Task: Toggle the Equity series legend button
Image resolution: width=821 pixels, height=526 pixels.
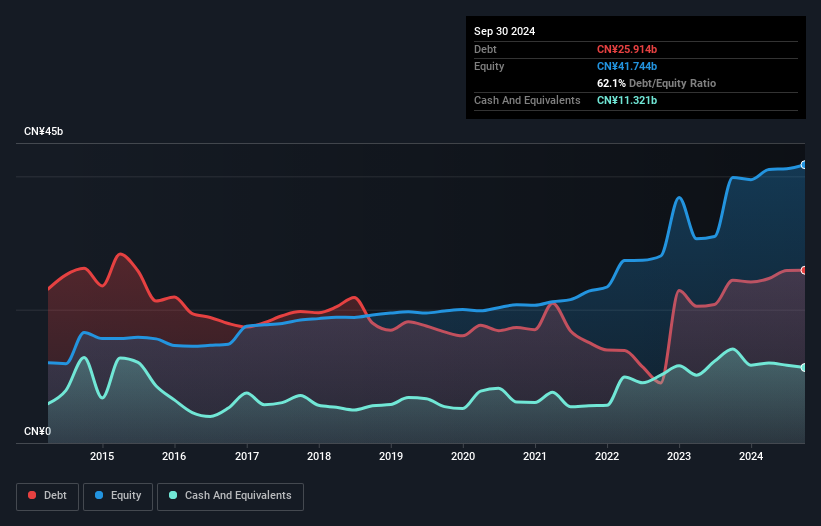Action: pos(118,496)
